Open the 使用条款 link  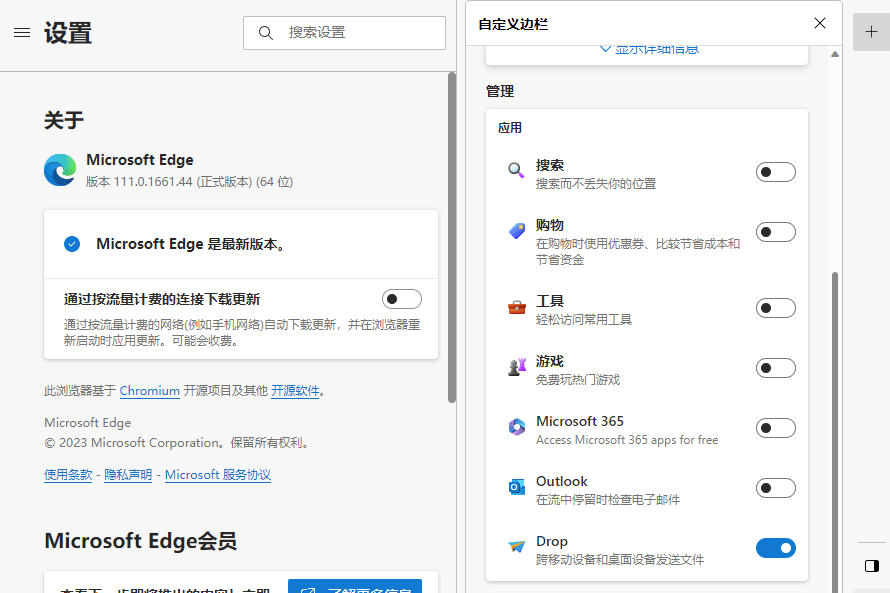68,475
